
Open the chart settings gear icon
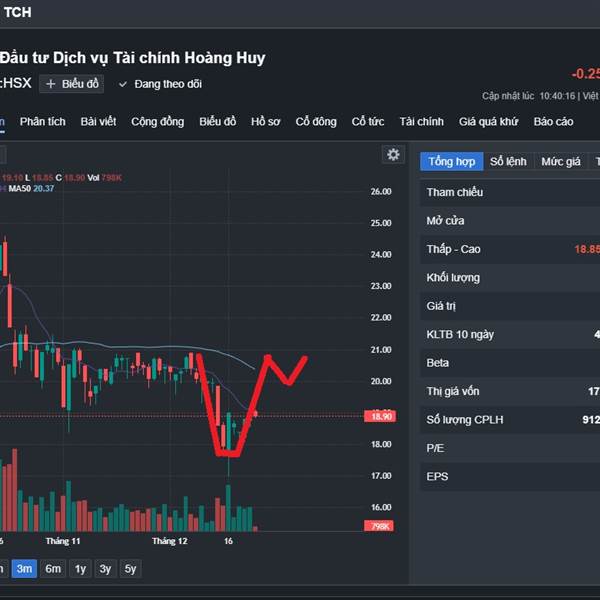[393, 154]
